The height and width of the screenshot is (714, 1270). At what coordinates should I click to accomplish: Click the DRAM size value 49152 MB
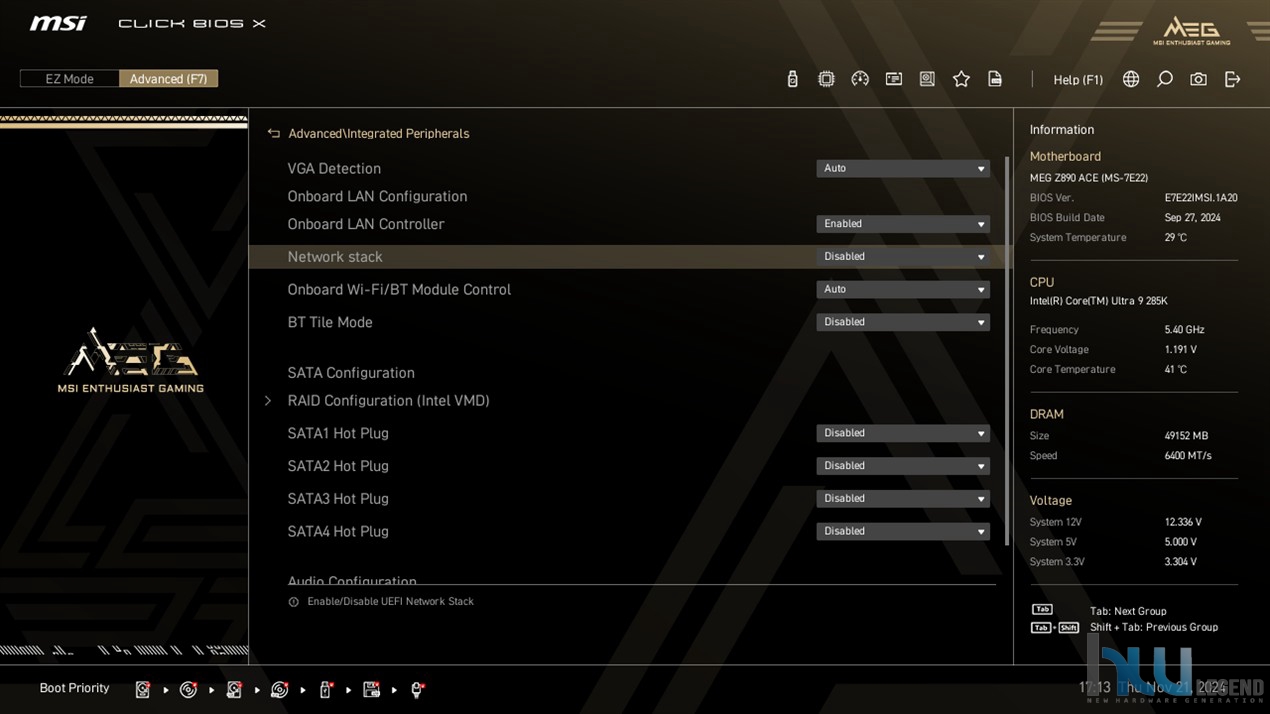click(1186, 436)
